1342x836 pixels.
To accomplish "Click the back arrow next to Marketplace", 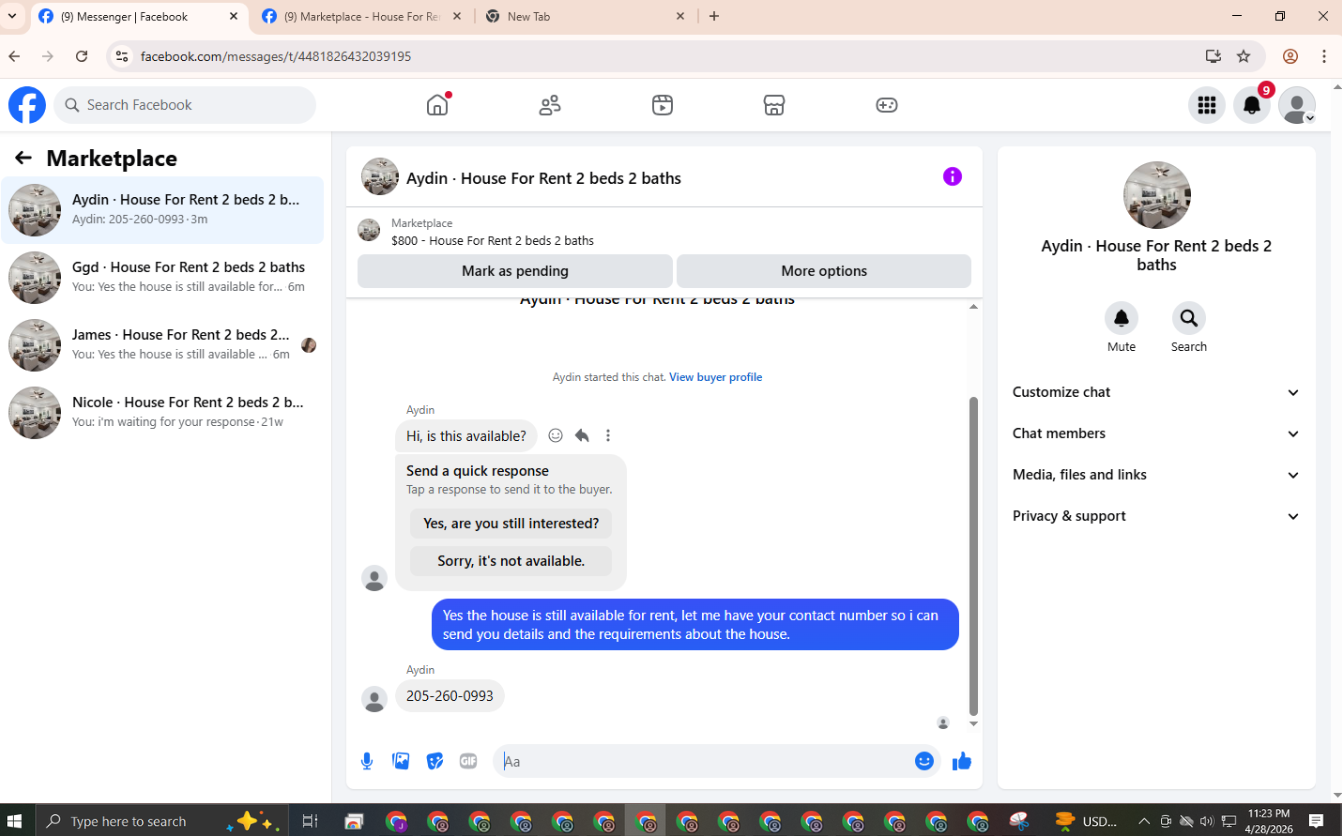I will 23,158.
